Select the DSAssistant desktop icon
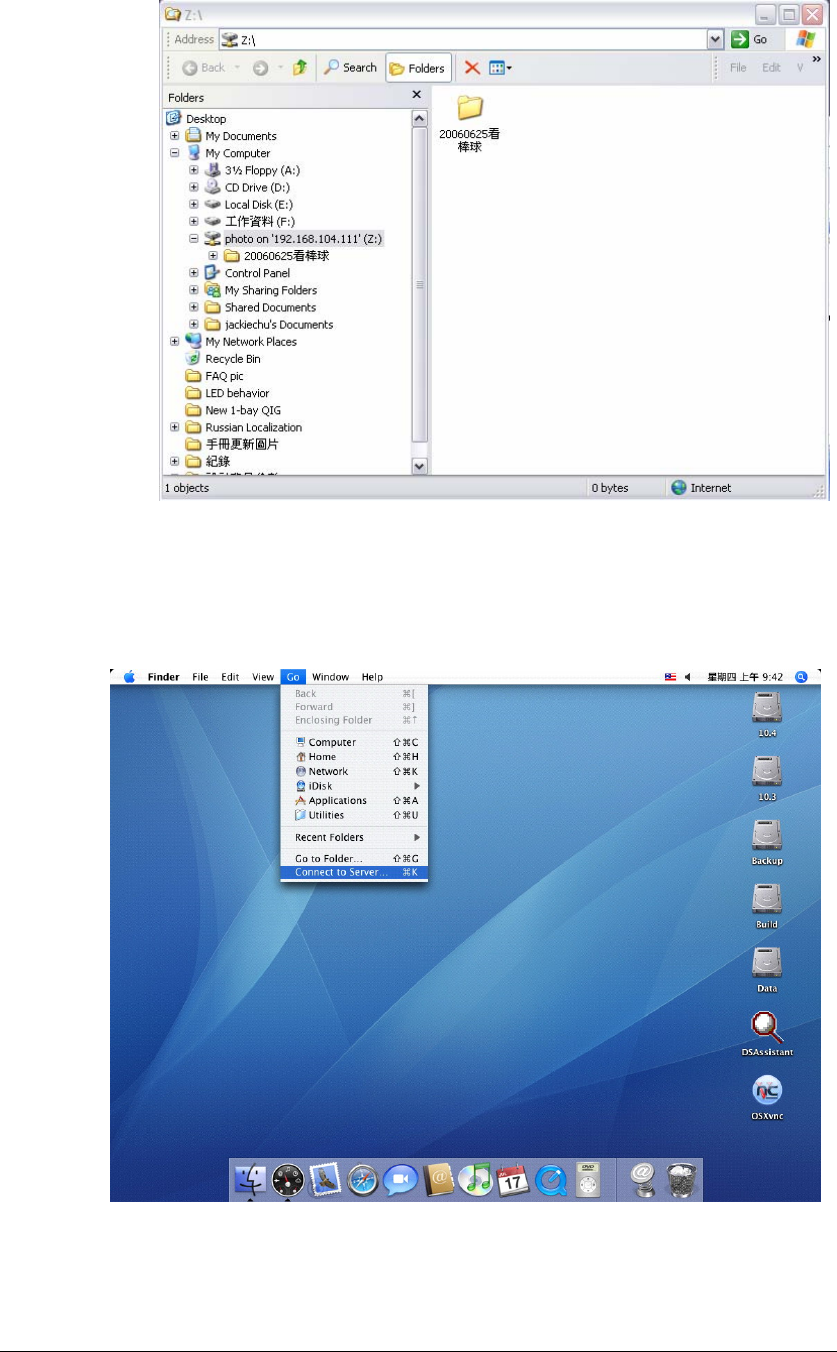 pyautogui.click(x=767, y=1033)
